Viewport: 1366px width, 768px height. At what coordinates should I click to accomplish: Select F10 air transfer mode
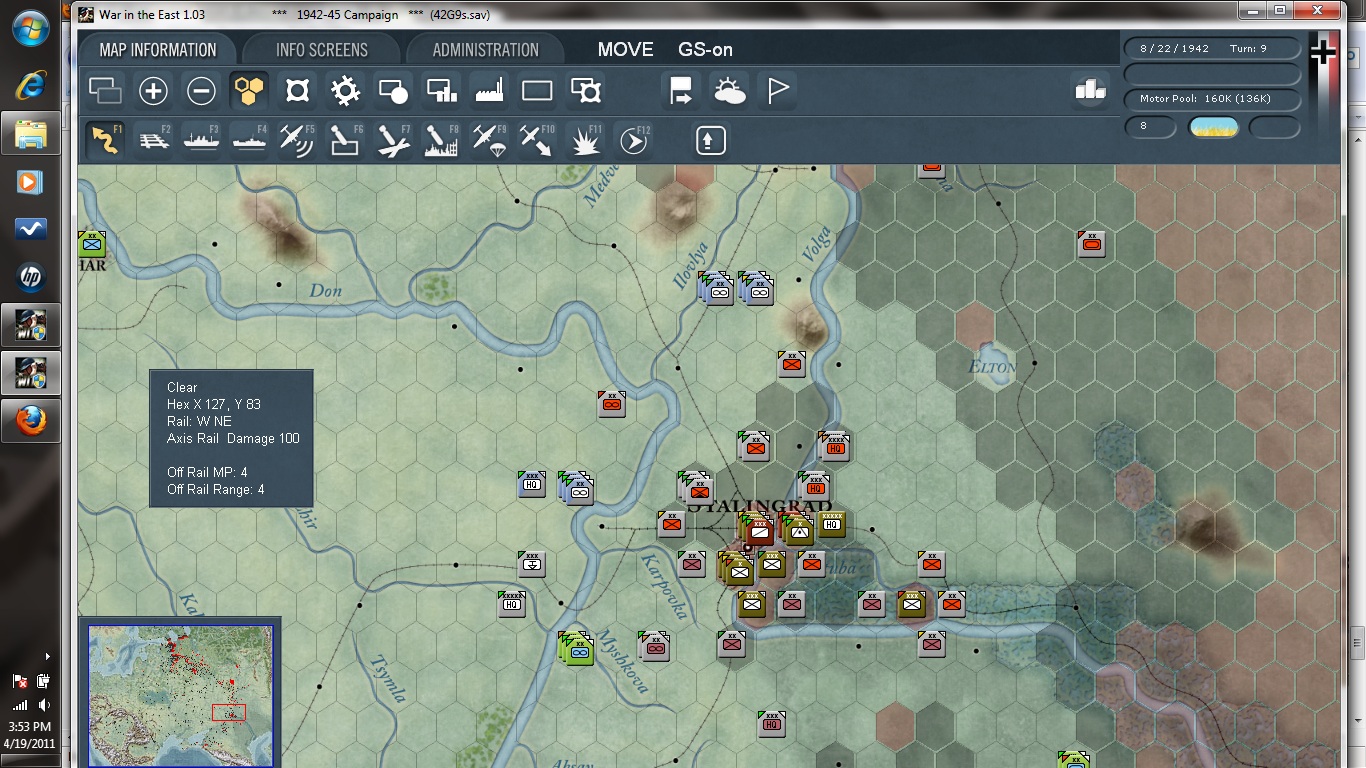(x=537, y=140)
